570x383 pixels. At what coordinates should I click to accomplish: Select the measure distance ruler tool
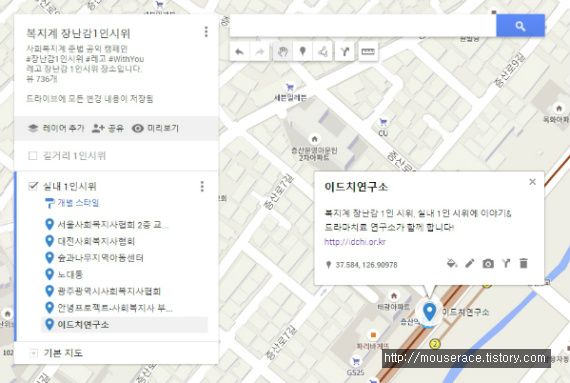pyautogui.click(x=368, y=52)
